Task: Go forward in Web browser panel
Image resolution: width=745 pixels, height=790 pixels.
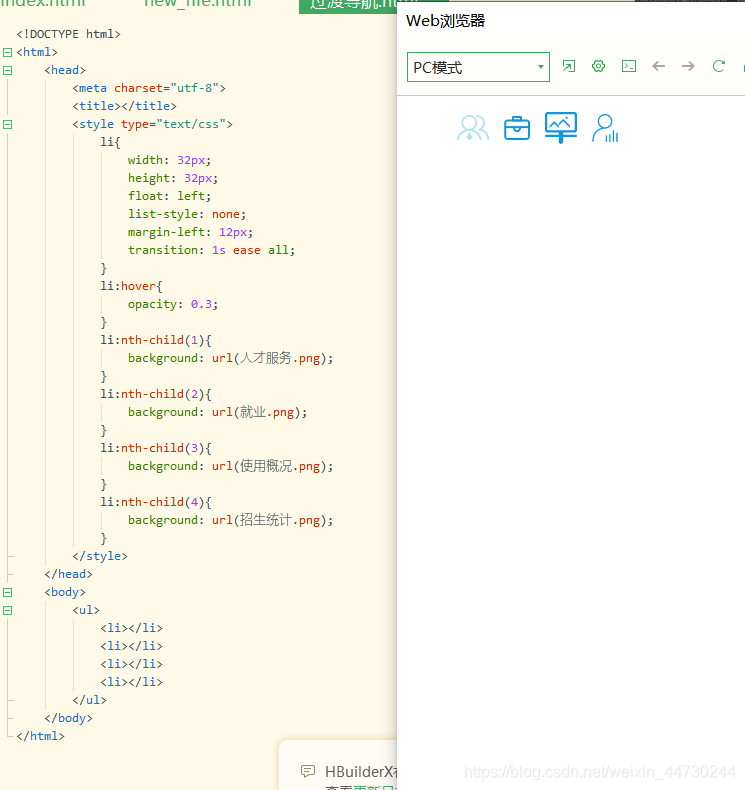Action: pyautogui.click(x=688, y=66)
